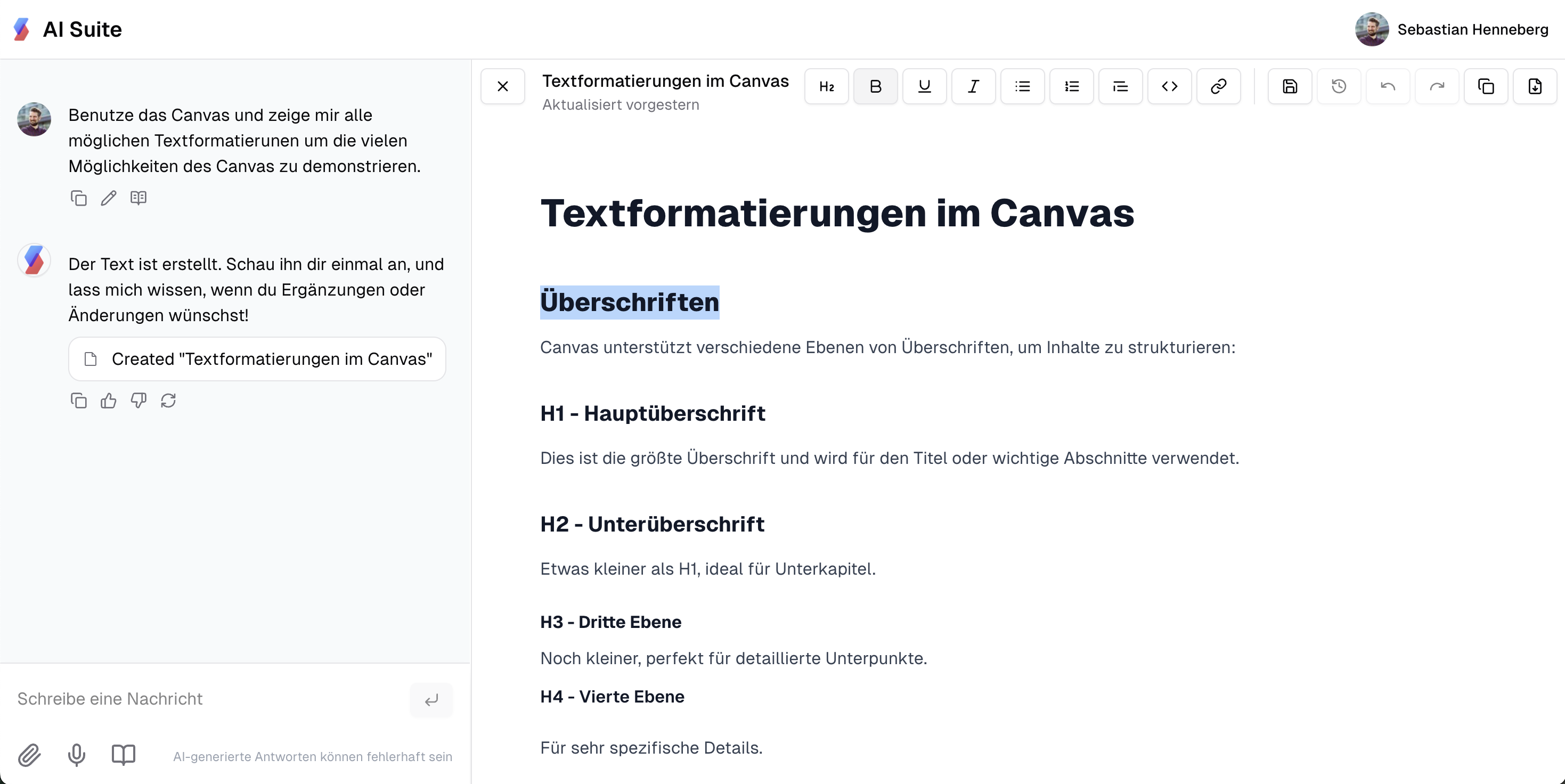Regenerate the AI response
Image resolution: width=1565 pixels, height=784 pixels.
click(168, 400)
